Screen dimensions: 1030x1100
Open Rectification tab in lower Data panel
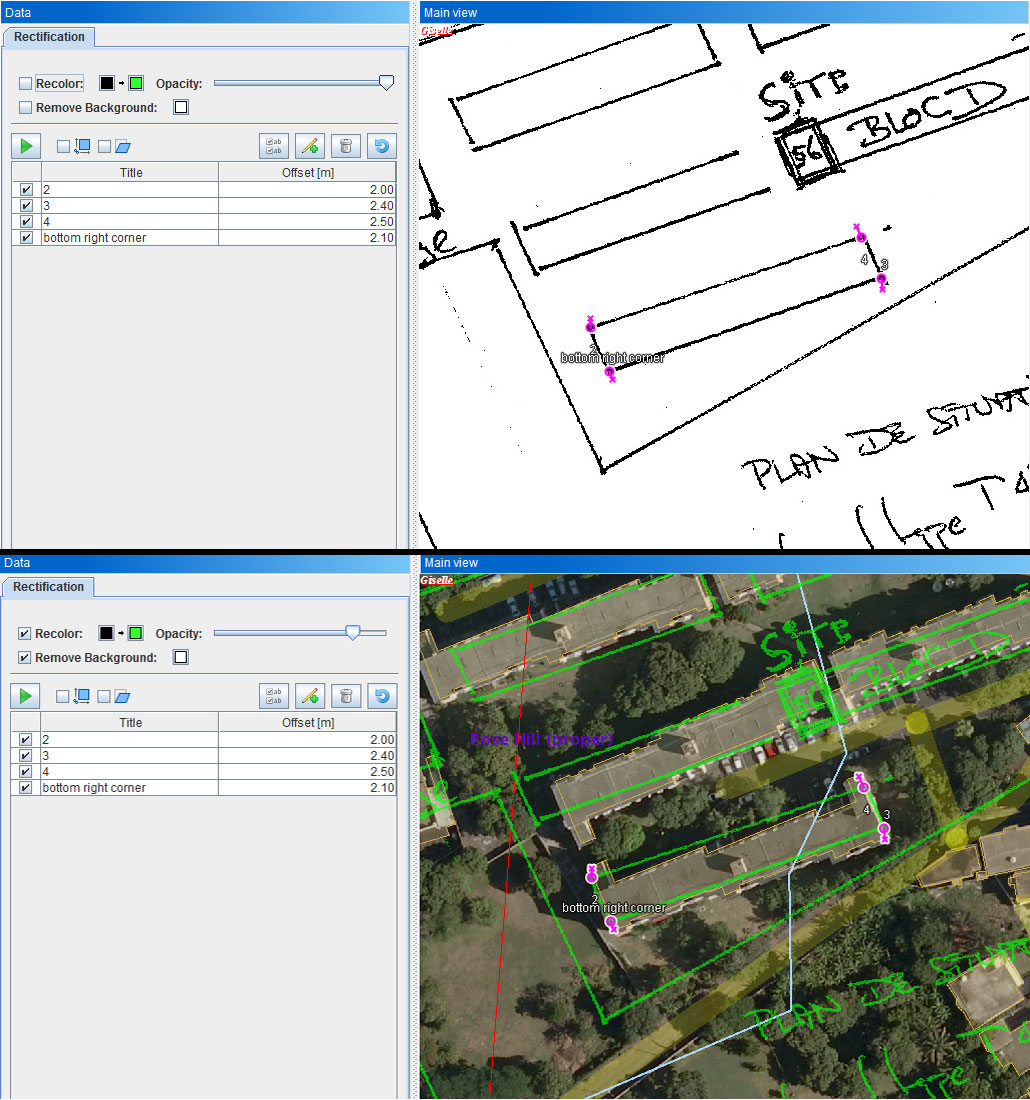tap(49, 587)
